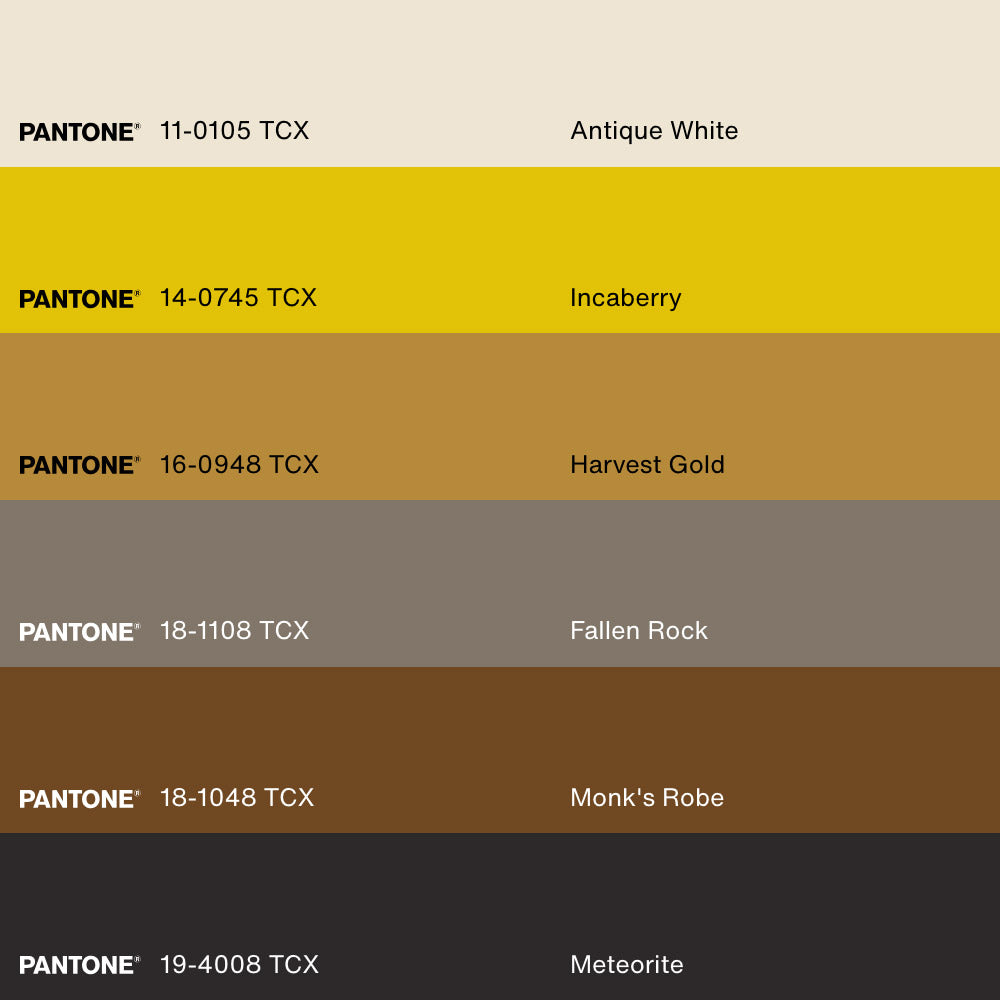The height and width of the screenshot is (1000, 1000).
Task: Click the color code 16-0948 TCX
Action: (239, 465)
